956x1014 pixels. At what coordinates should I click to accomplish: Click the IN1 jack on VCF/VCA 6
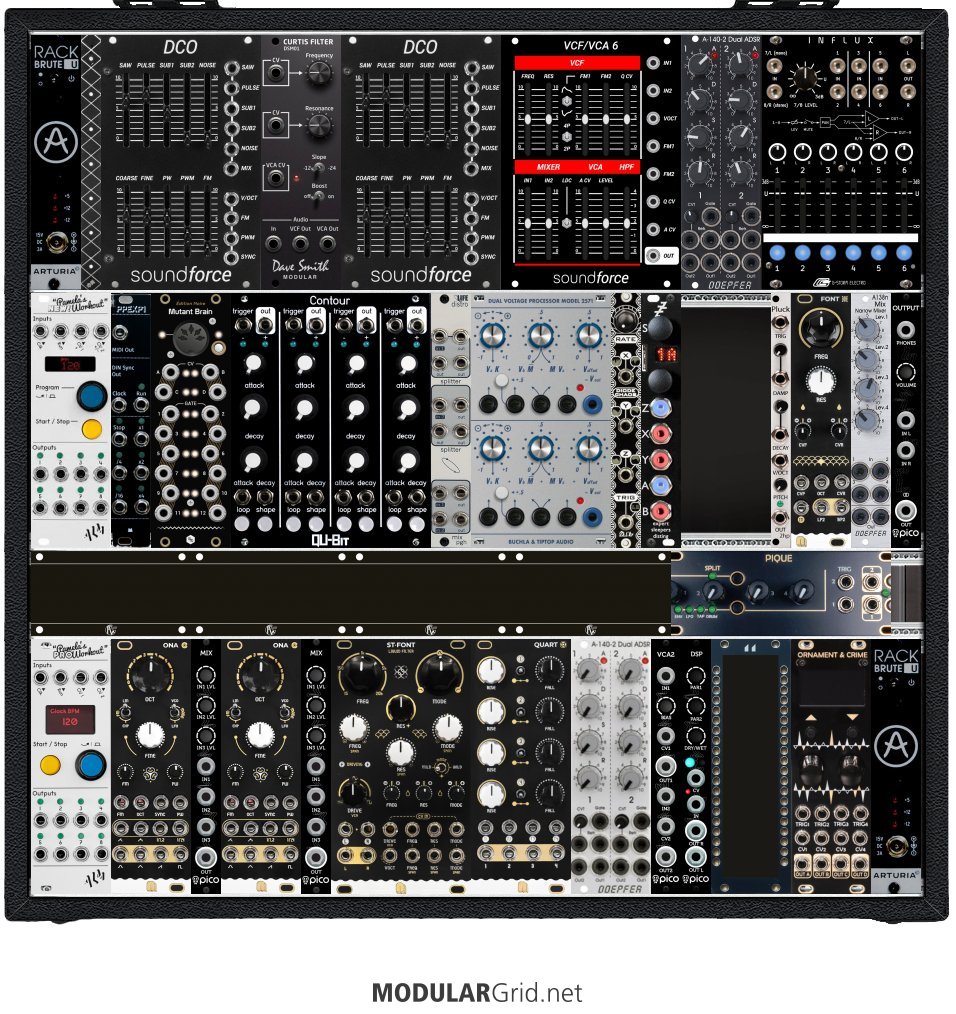(x=653, y=63)
